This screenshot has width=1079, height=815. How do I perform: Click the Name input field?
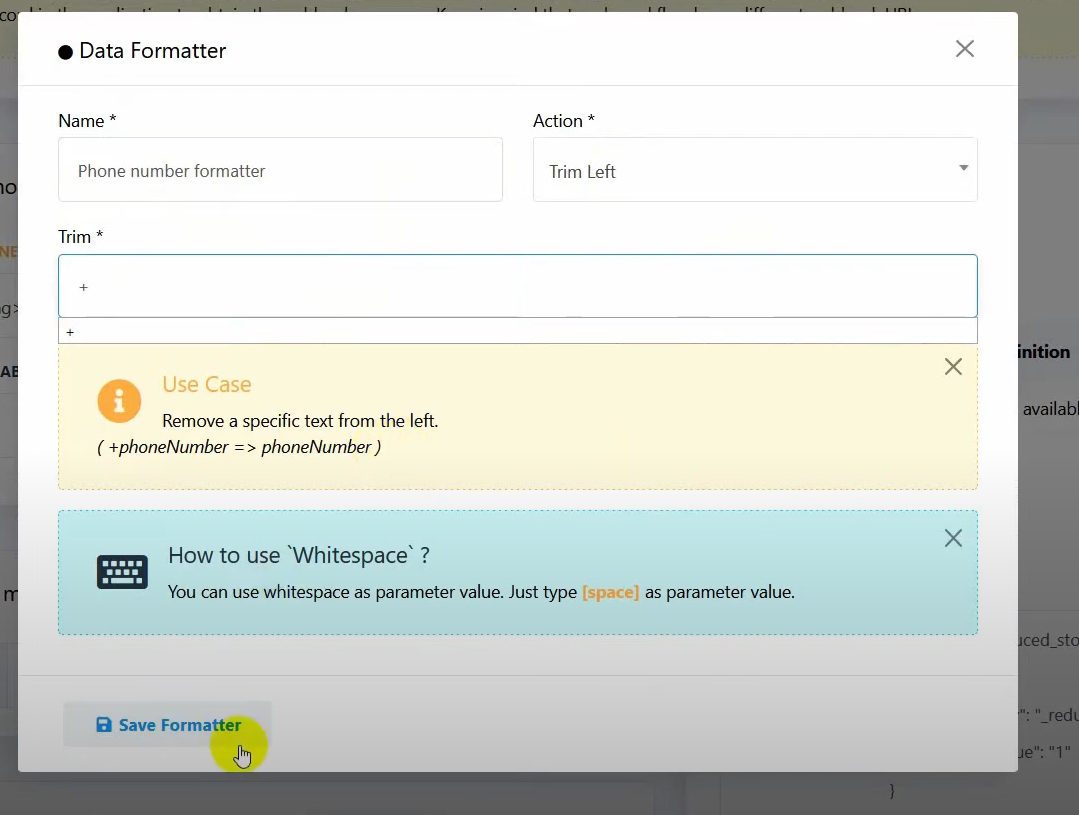tap(280, 170)
